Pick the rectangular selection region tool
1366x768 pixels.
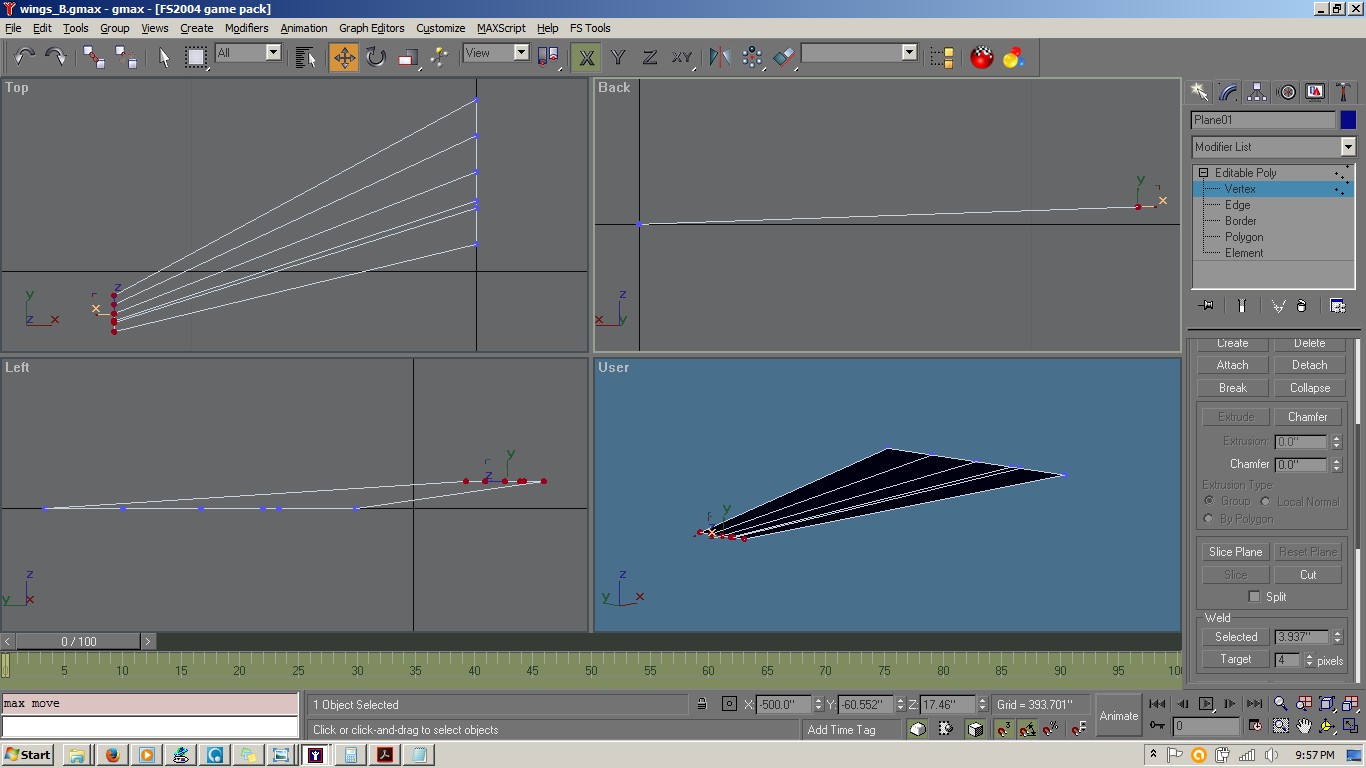(x=196, y=57)
